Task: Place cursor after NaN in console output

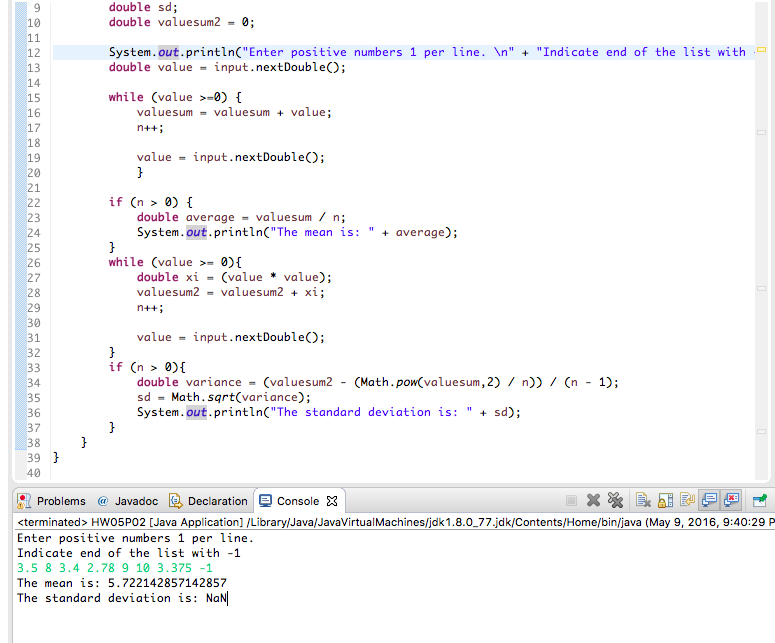Action: (x=229, y=598)
